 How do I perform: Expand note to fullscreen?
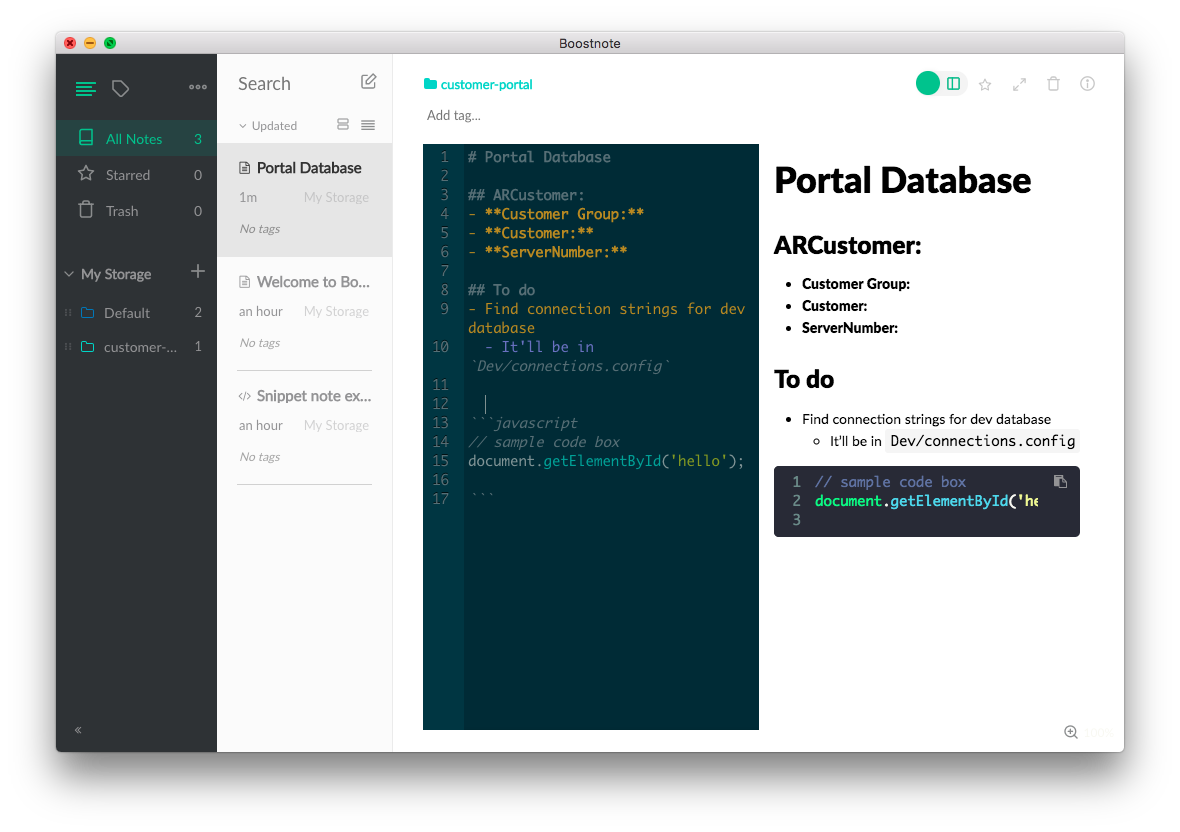click(1020, 84)
